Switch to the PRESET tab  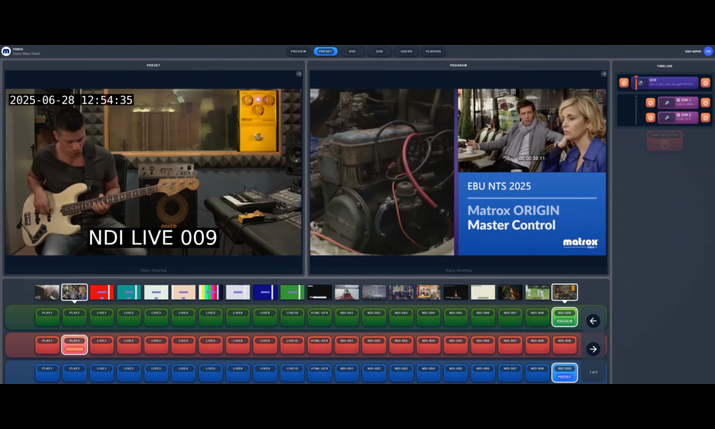click(326, 52)
